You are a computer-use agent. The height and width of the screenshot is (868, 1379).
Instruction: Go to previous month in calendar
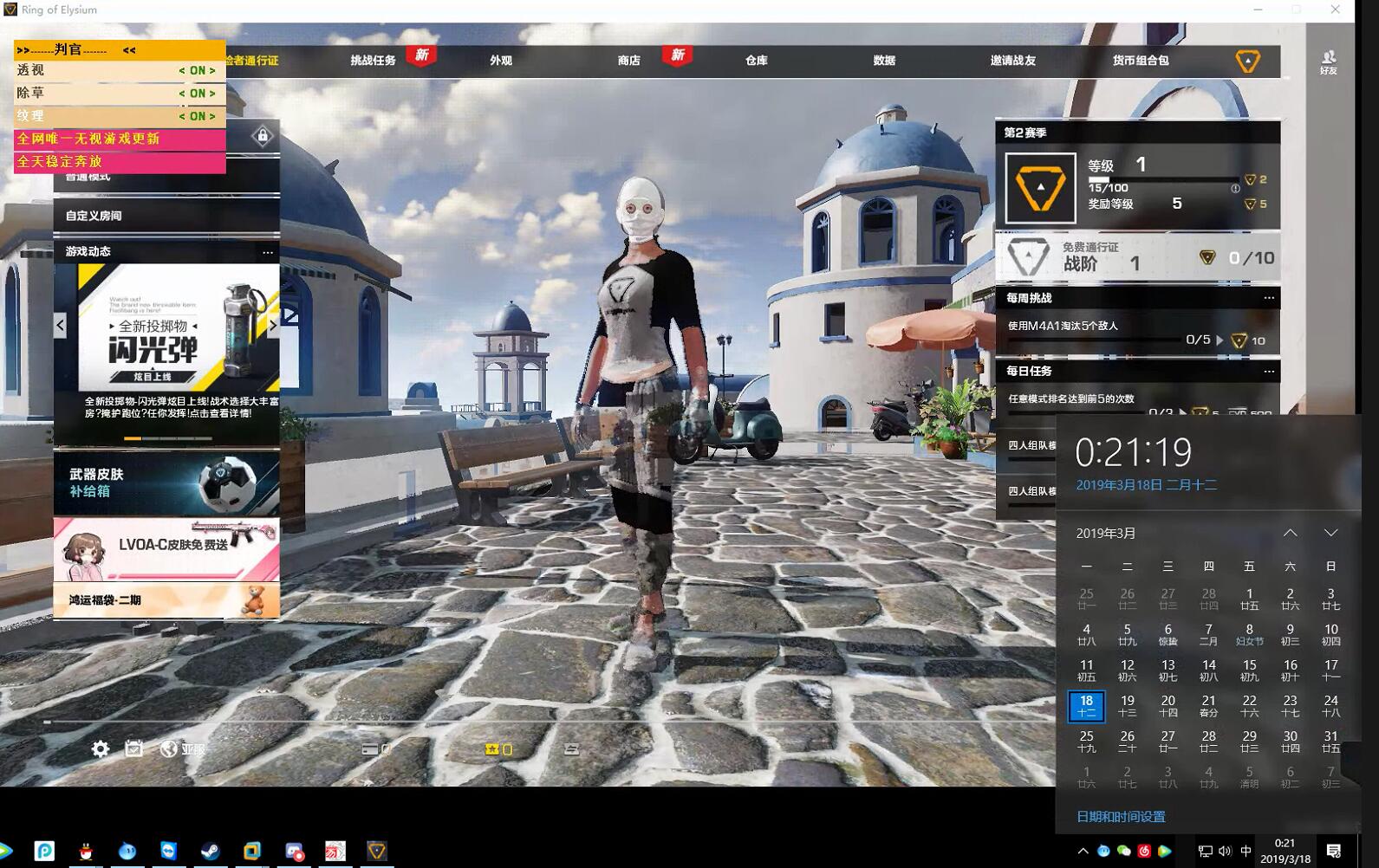tap(1290, 533)
